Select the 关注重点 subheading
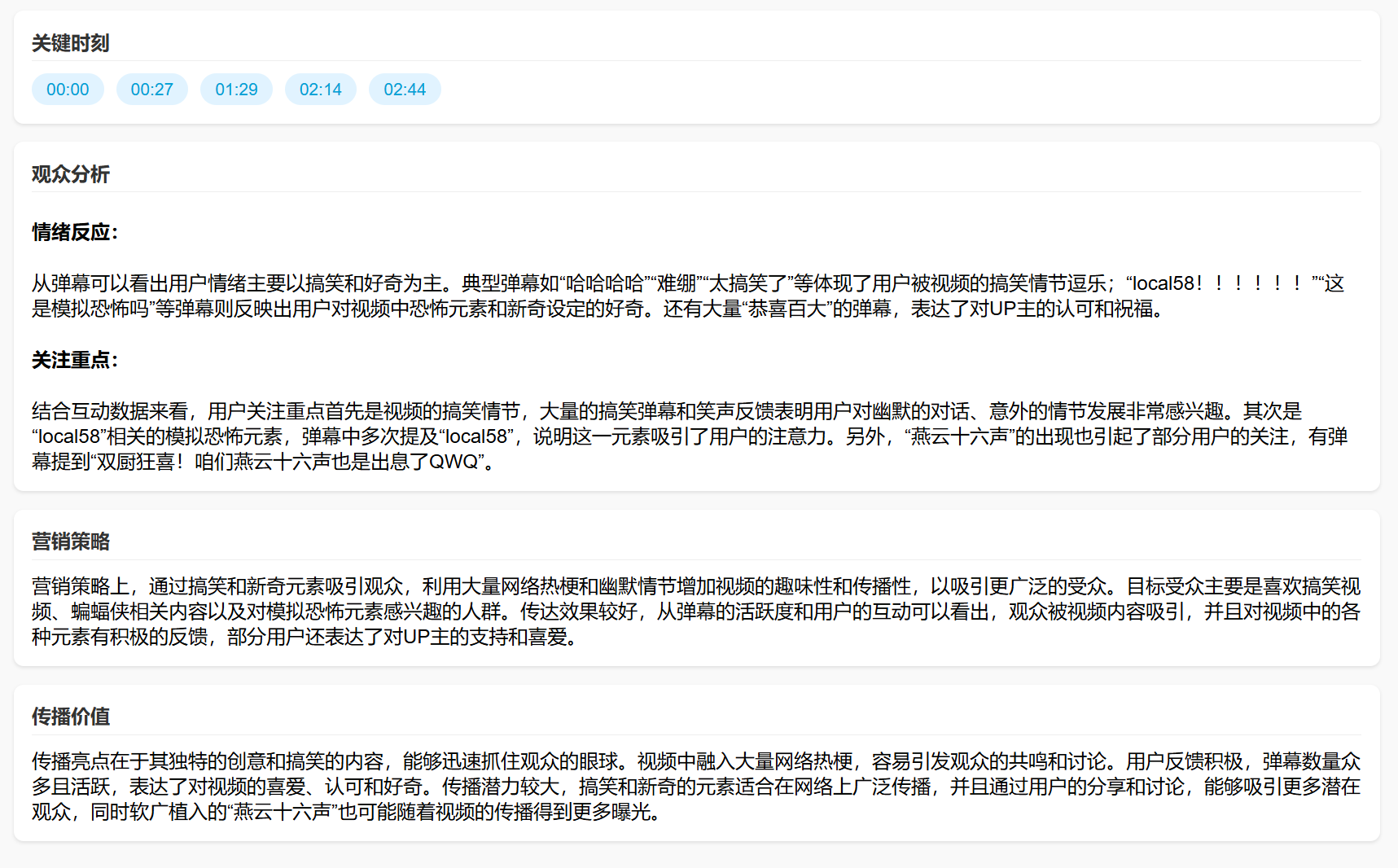Screen dimensions: 1398x868 (75, 361)
